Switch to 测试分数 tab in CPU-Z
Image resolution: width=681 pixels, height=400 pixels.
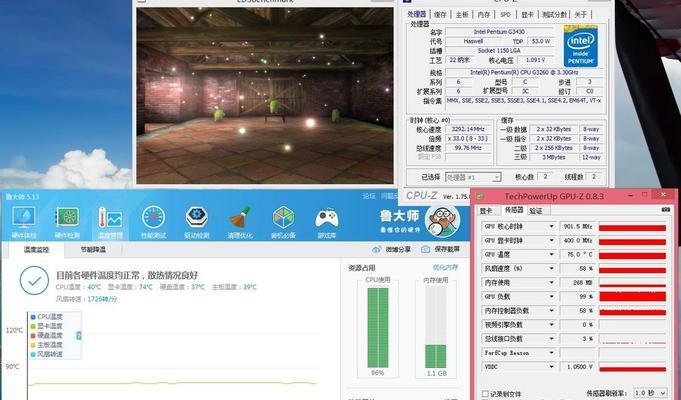554,14
